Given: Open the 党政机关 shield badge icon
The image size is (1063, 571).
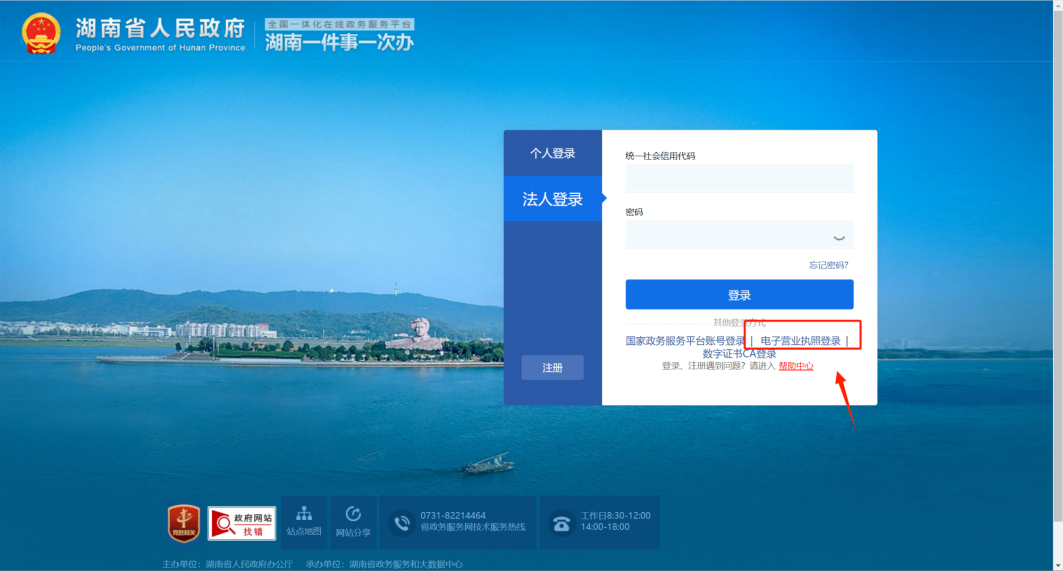Looking at the screenshot, I should (184, 523).
